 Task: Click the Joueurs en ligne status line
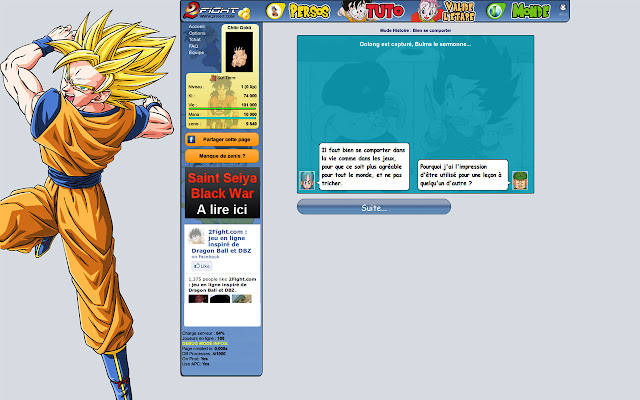[x=203, y=338]
